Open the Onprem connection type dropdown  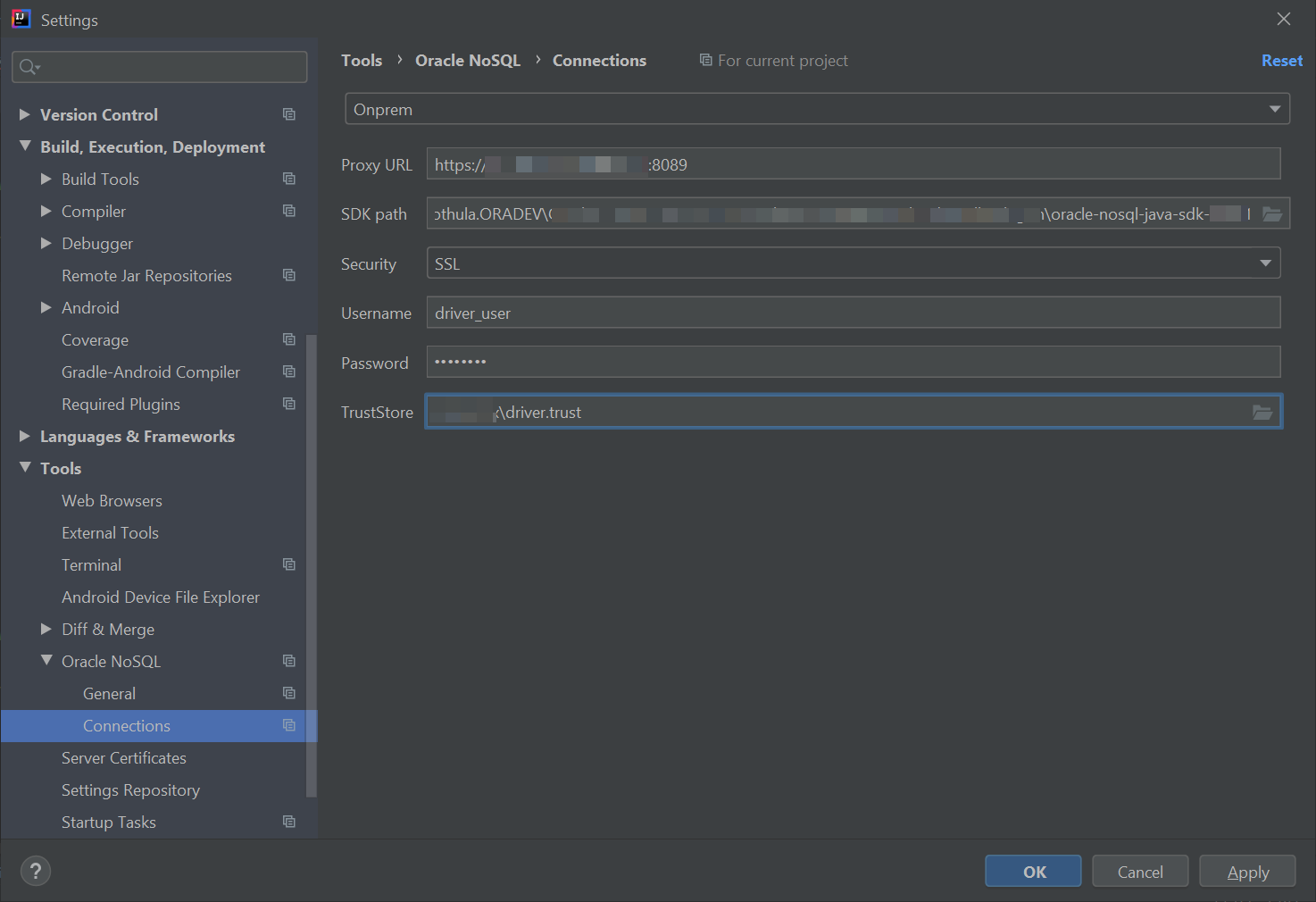[817, 109]
